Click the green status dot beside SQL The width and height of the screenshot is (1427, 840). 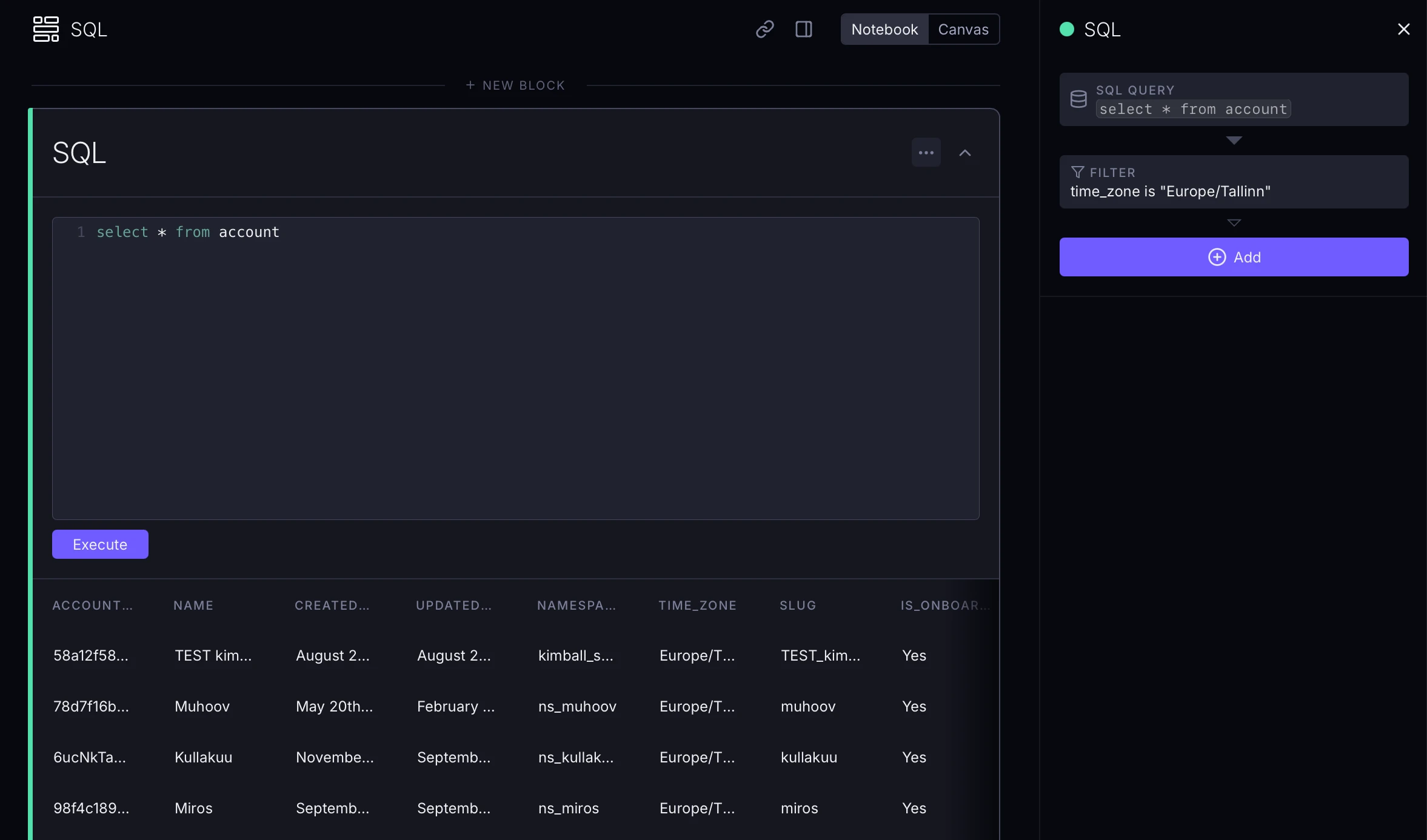[1066, 29]
